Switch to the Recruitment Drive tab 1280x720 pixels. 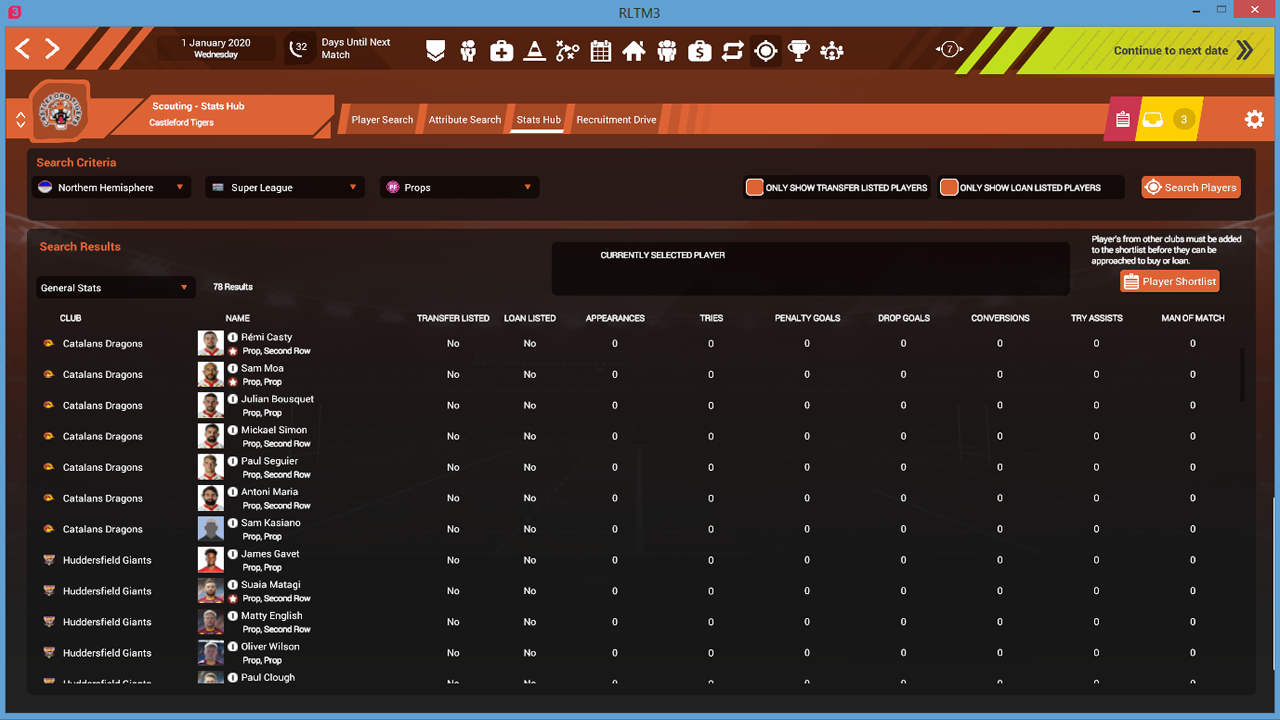pyautogui.click(x=616, y=120)
